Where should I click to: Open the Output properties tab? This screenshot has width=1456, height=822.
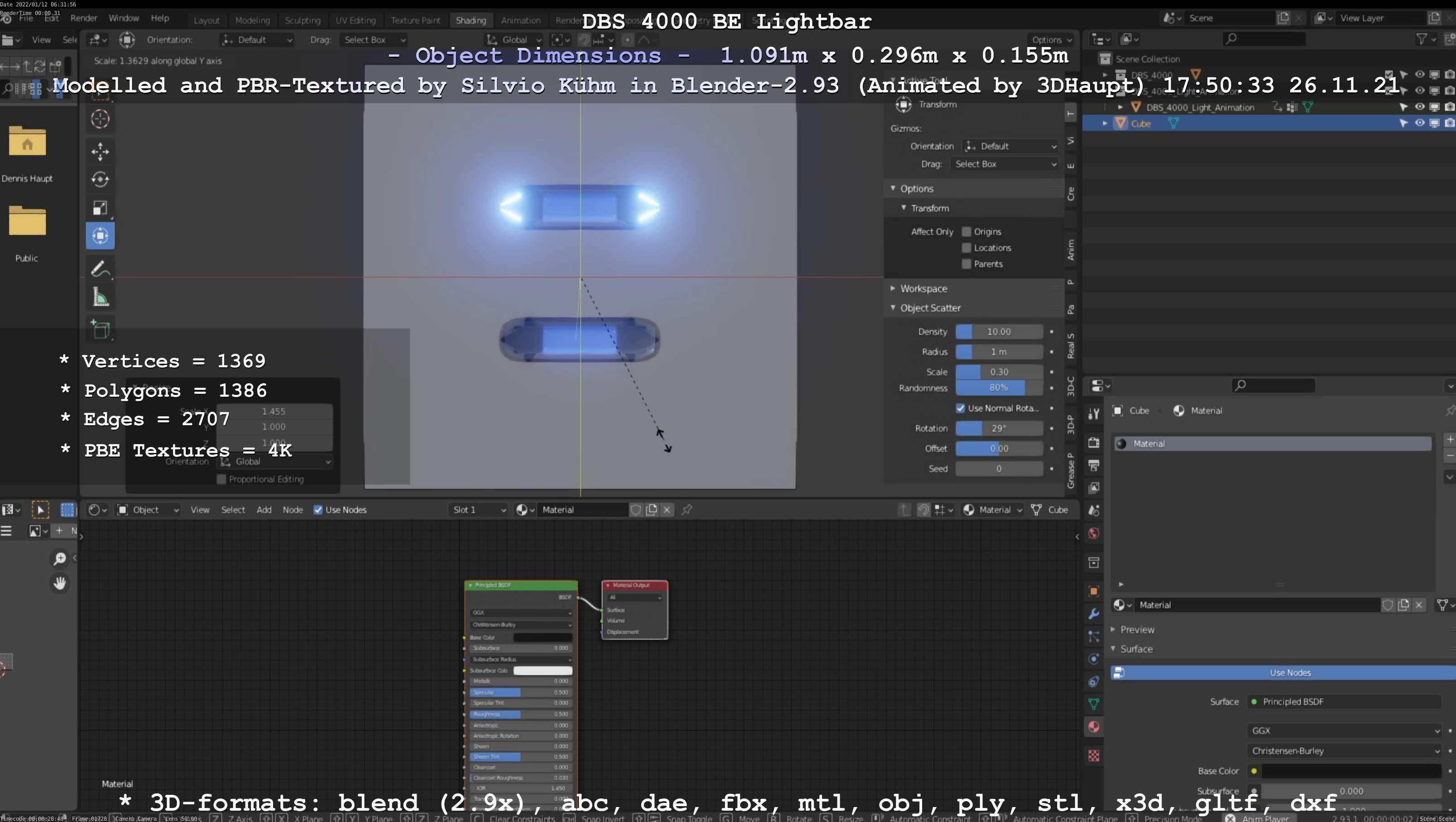[1094, 465]
